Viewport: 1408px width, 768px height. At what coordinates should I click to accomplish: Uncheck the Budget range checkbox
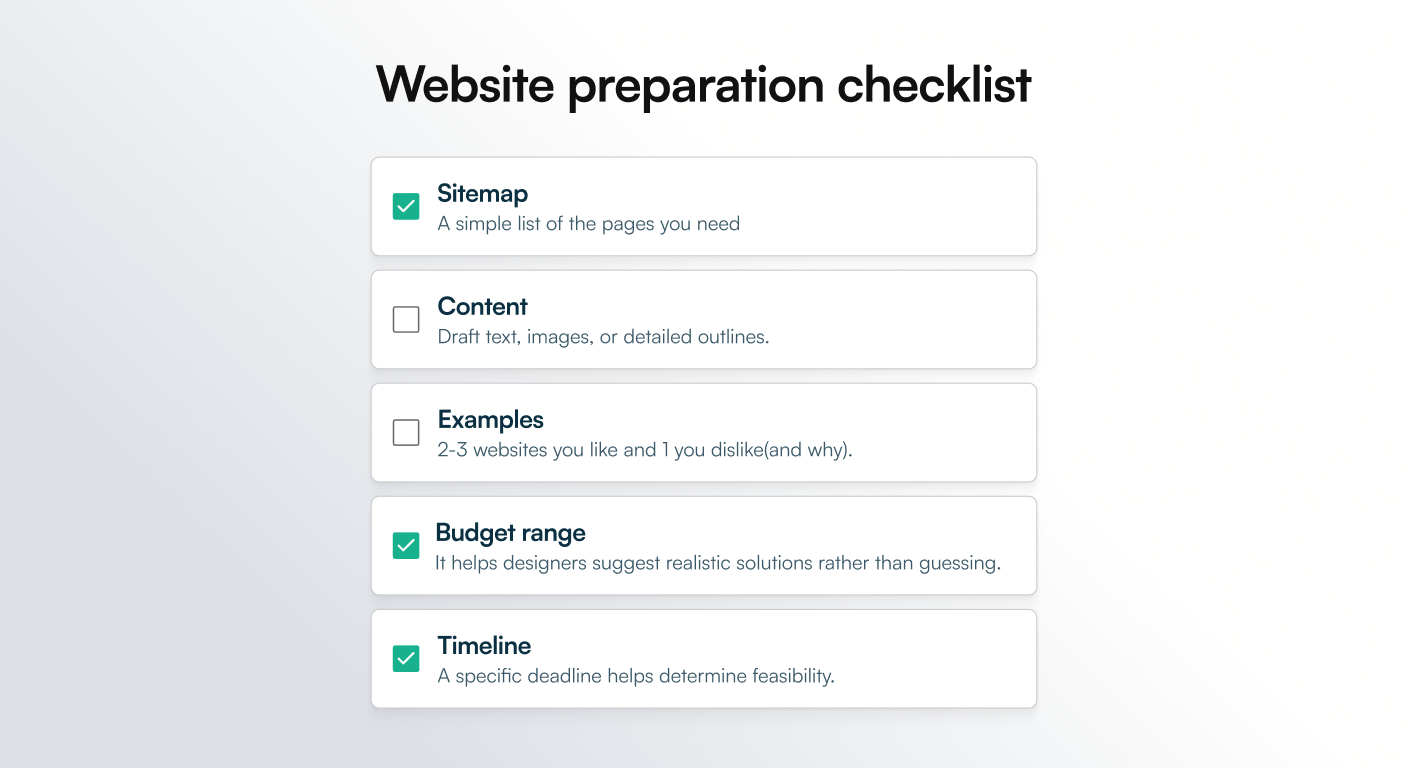click(406, 546)
